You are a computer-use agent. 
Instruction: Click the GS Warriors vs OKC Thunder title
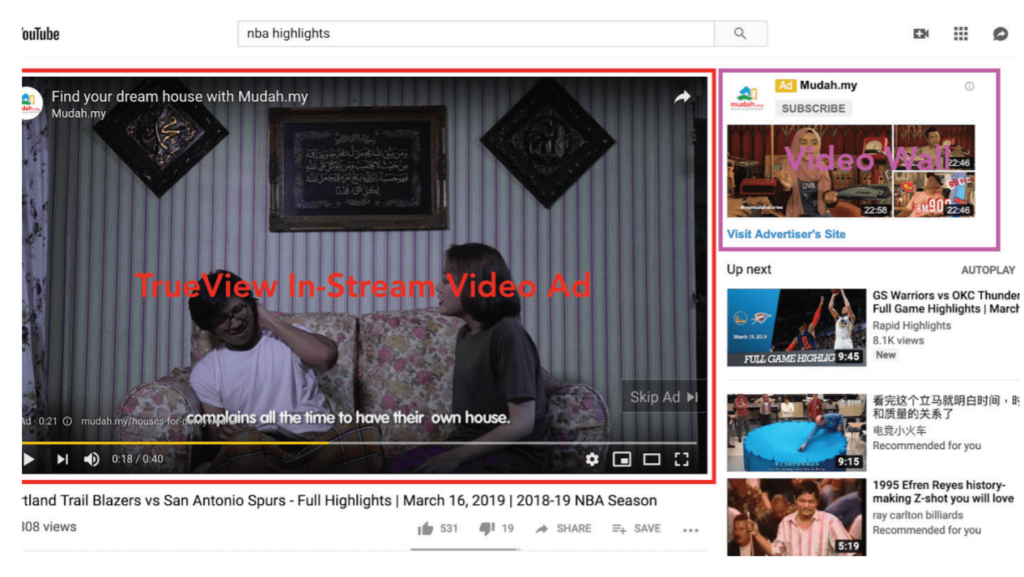[946, 302]
